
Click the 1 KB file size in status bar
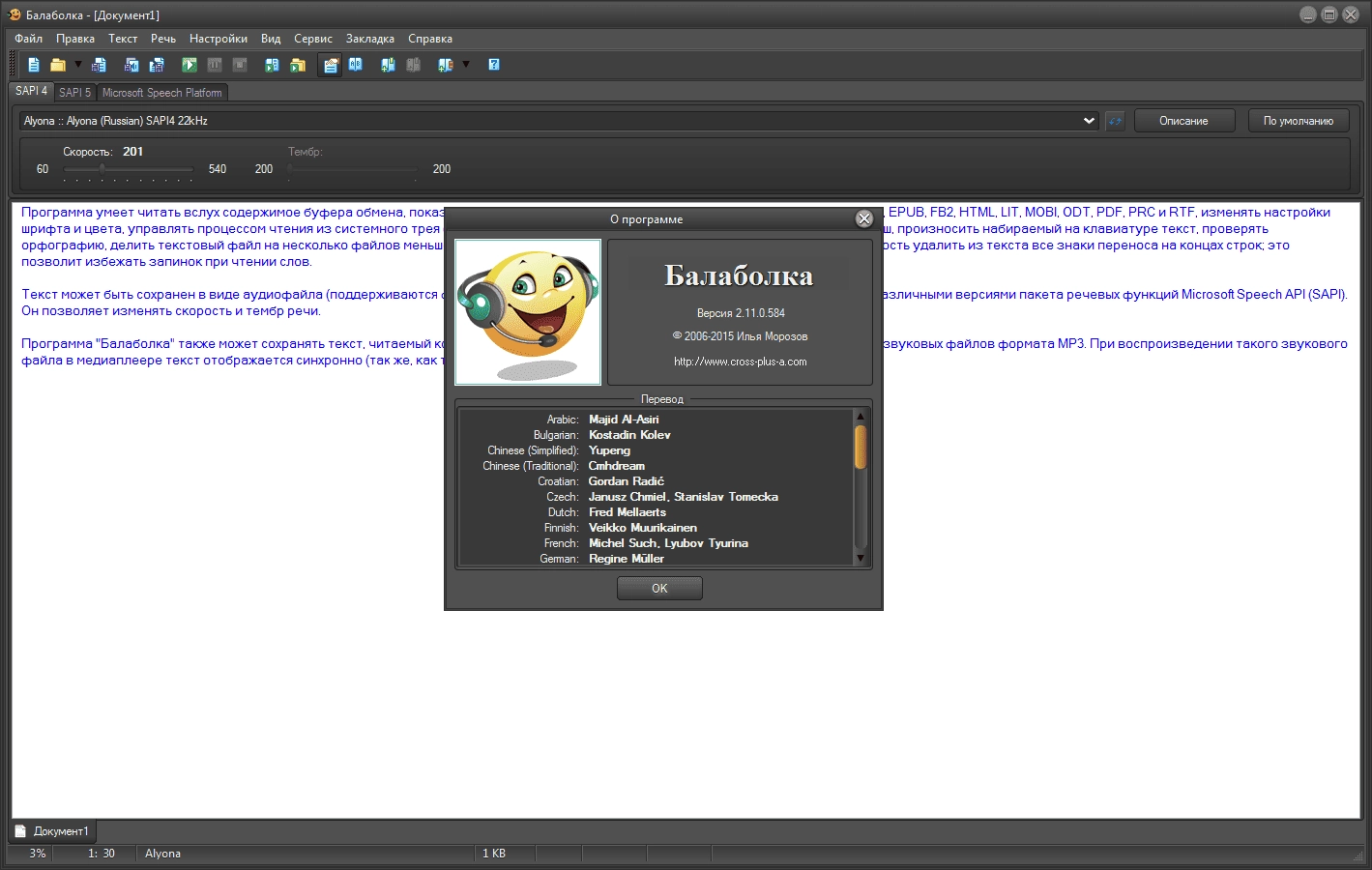(494, 854)
